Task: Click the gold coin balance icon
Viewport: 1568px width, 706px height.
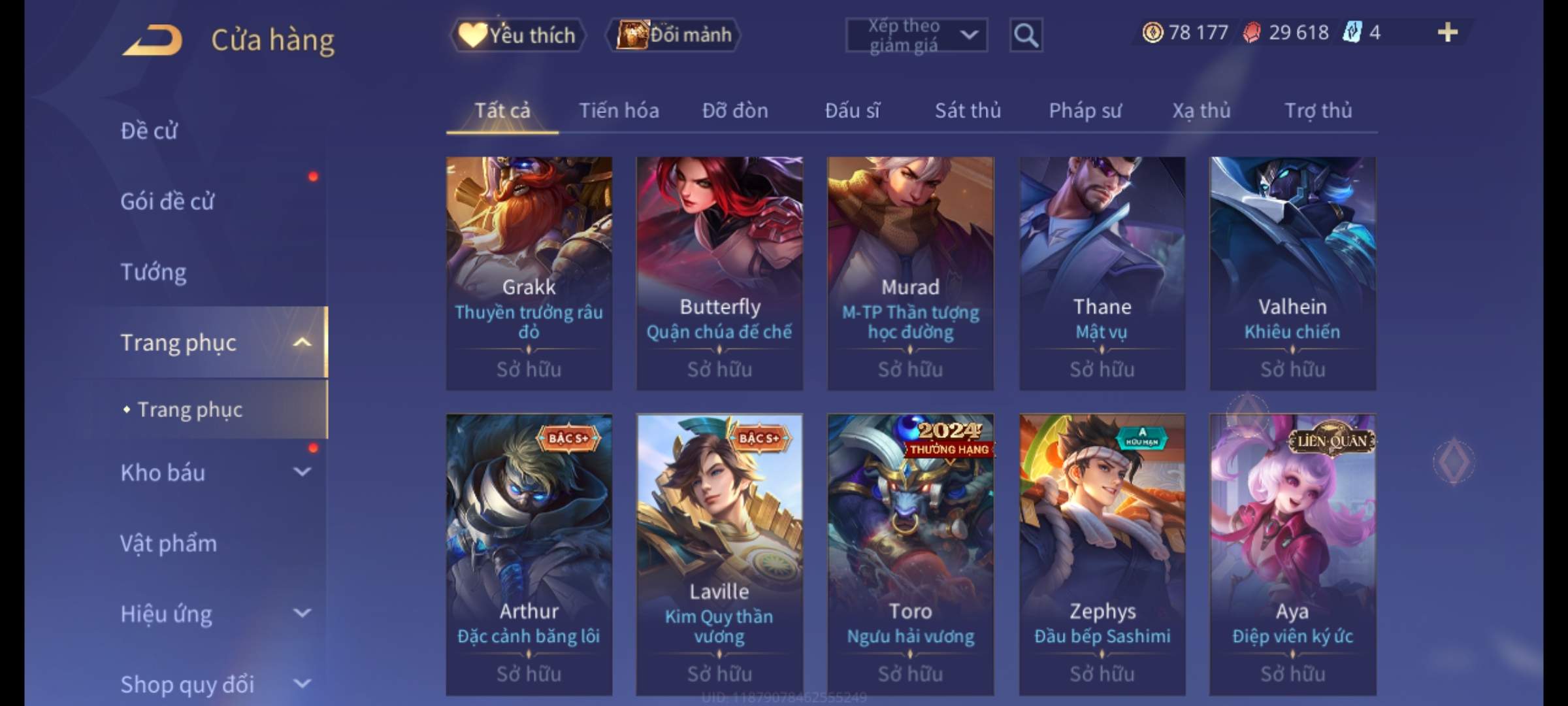Action: (x=1152, y=33)
